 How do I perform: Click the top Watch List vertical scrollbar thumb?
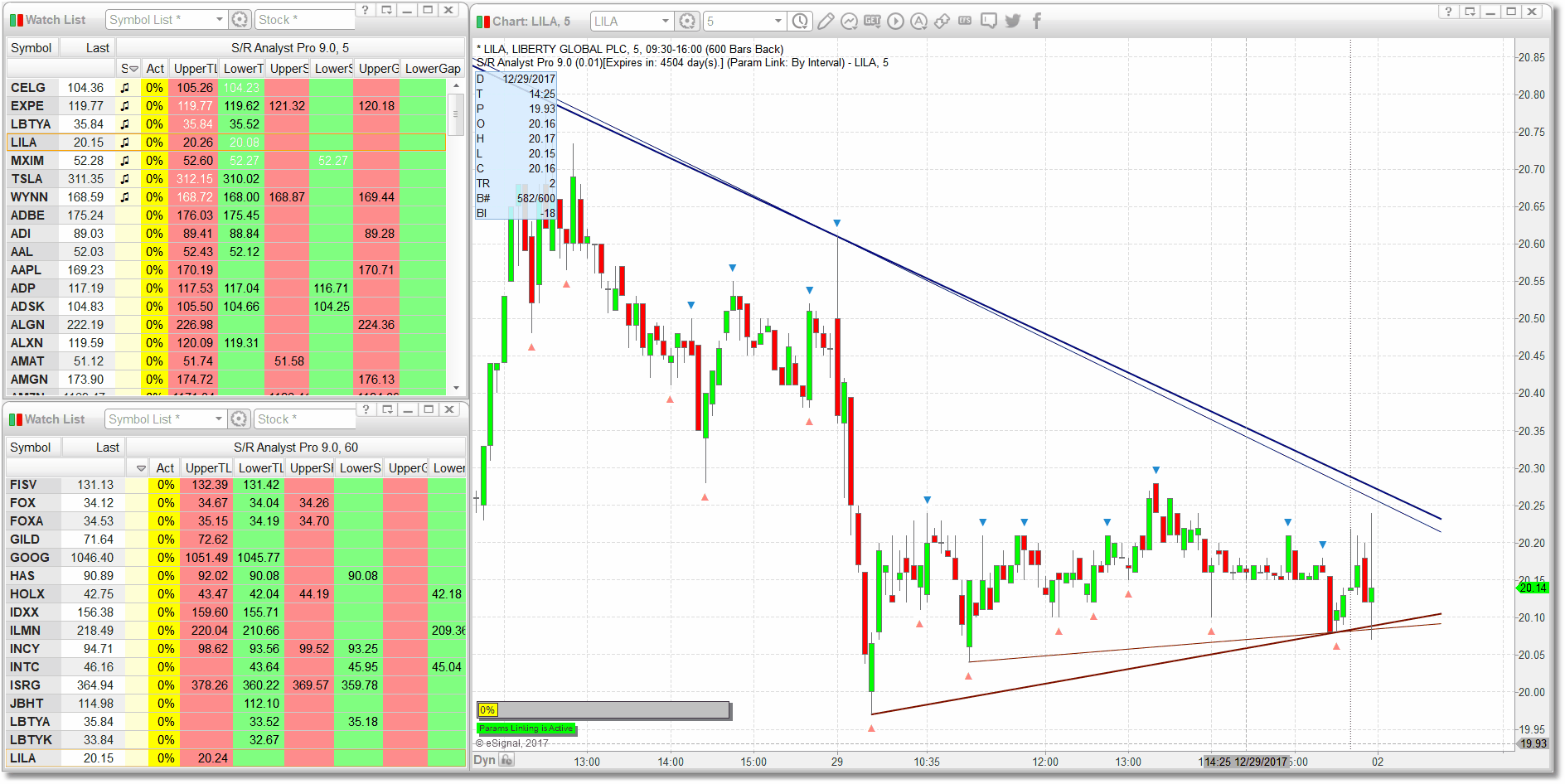point(455,114)
